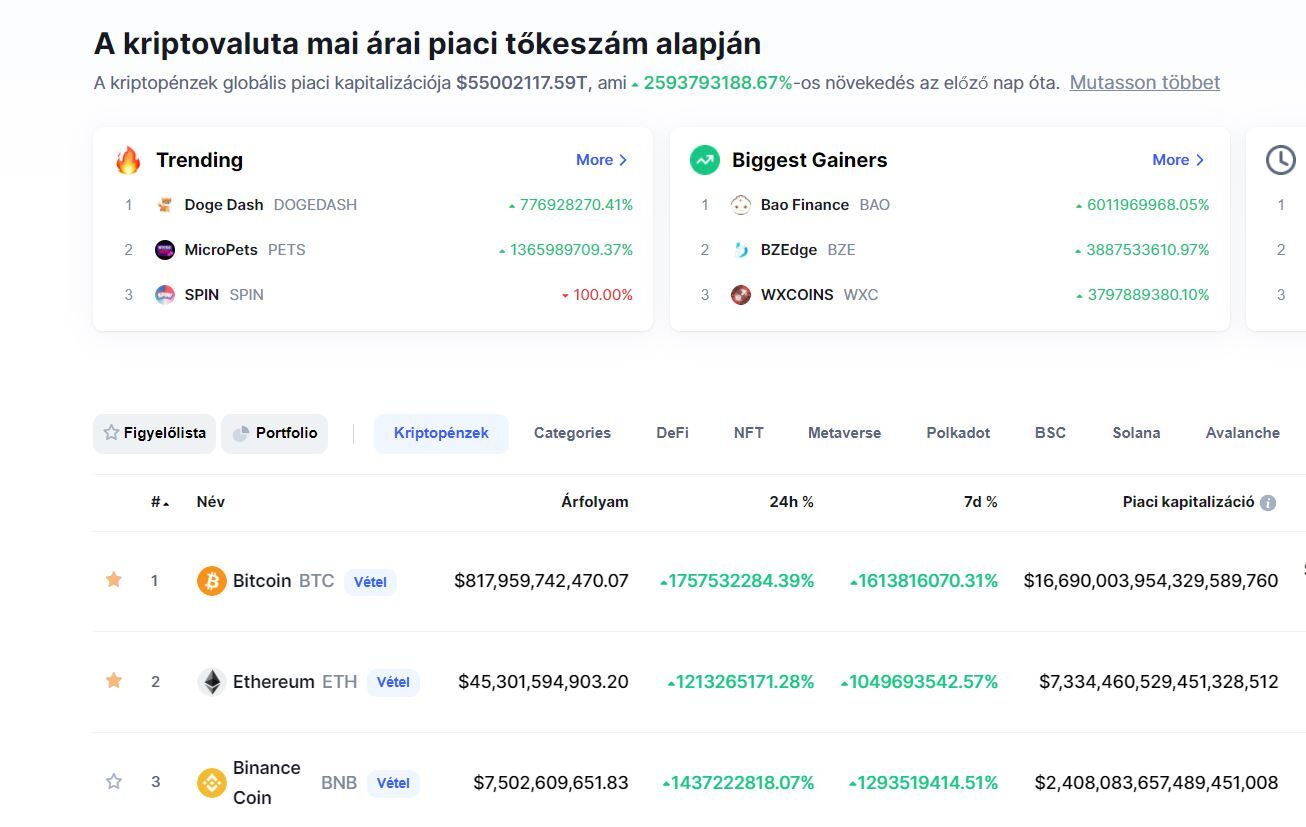Click Ethereum price $45,301,594,903.20
The width and height of the screenshot is (1306, 827).
(543, 682)
